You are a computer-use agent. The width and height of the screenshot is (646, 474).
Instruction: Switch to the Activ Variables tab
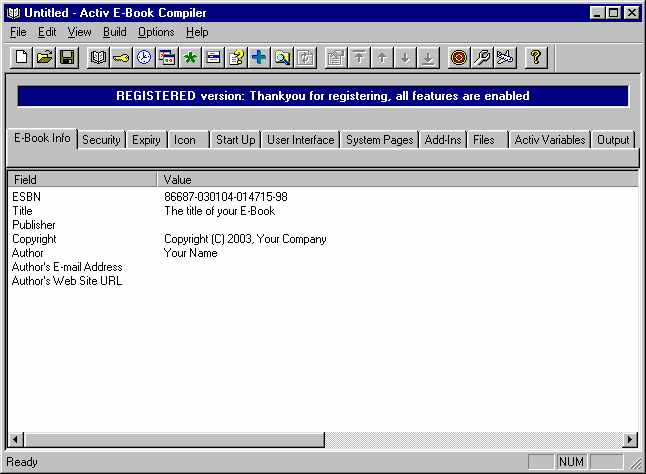[x=550, y=140]
